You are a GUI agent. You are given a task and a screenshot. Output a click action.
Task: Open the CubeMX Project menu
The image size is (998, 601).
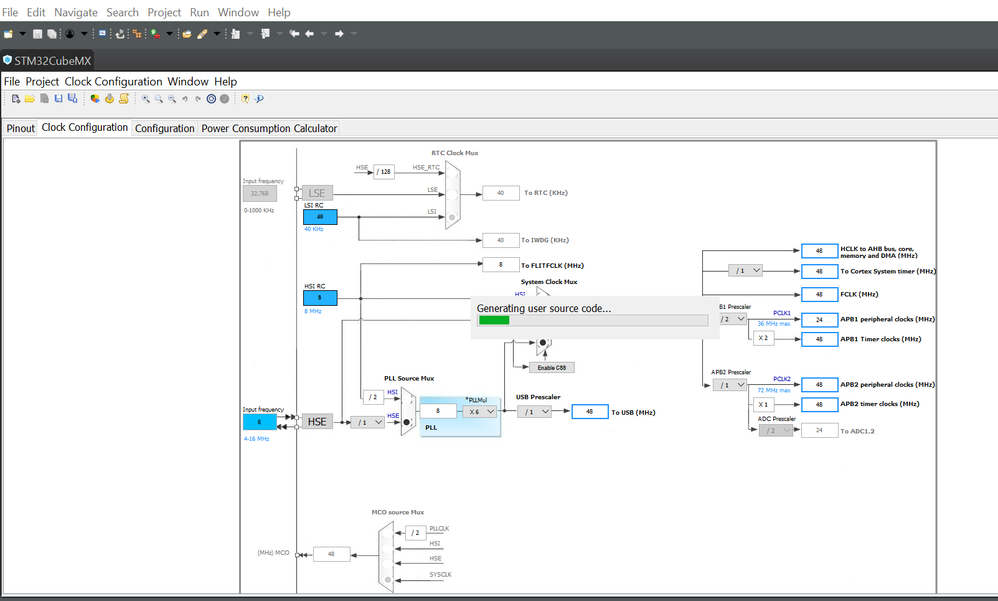point(42,81)
